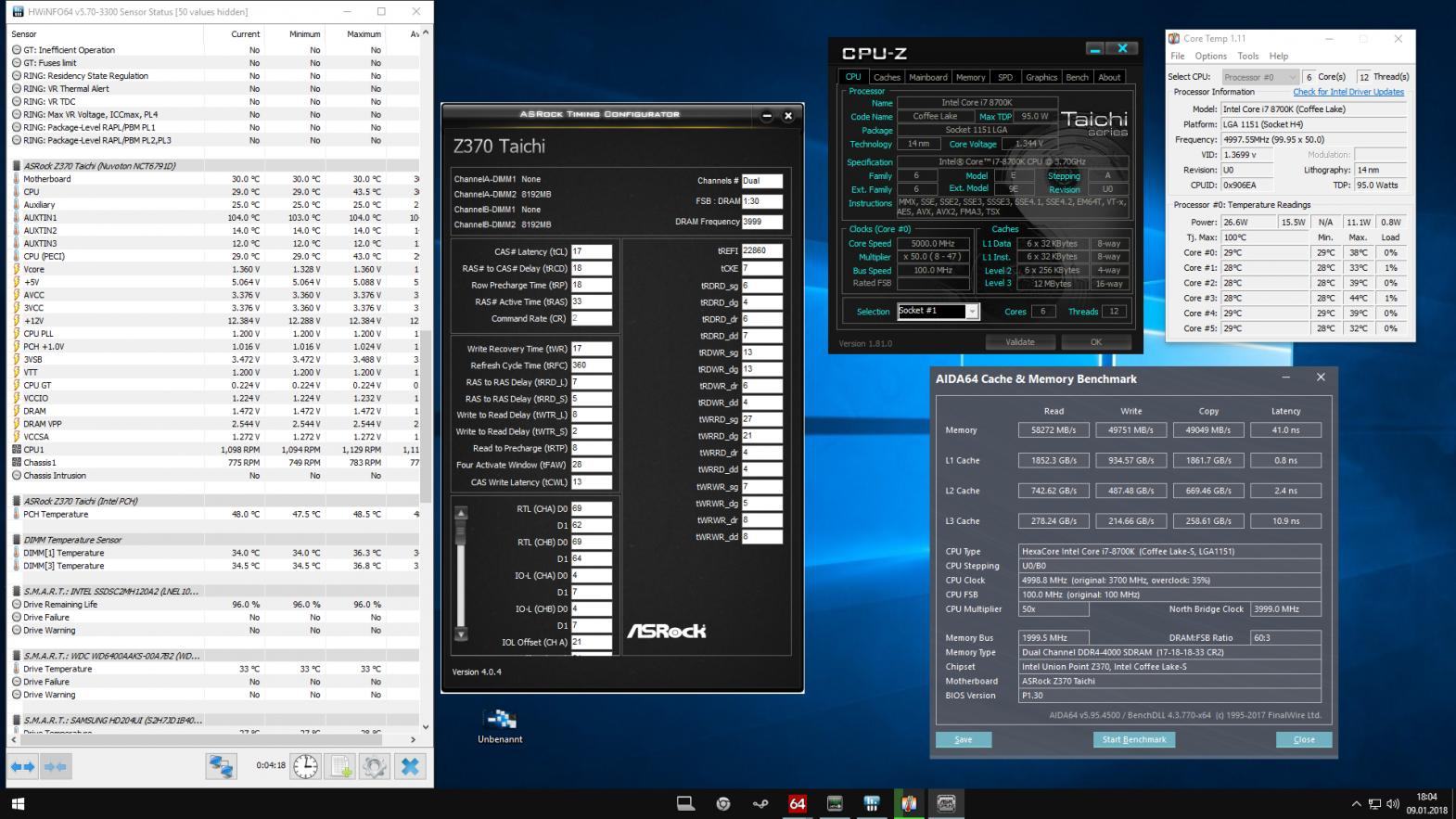Switch to the CPU-Z Memory tab
The height and width of the screenshot is (819, 1456).
coord(971,77)
